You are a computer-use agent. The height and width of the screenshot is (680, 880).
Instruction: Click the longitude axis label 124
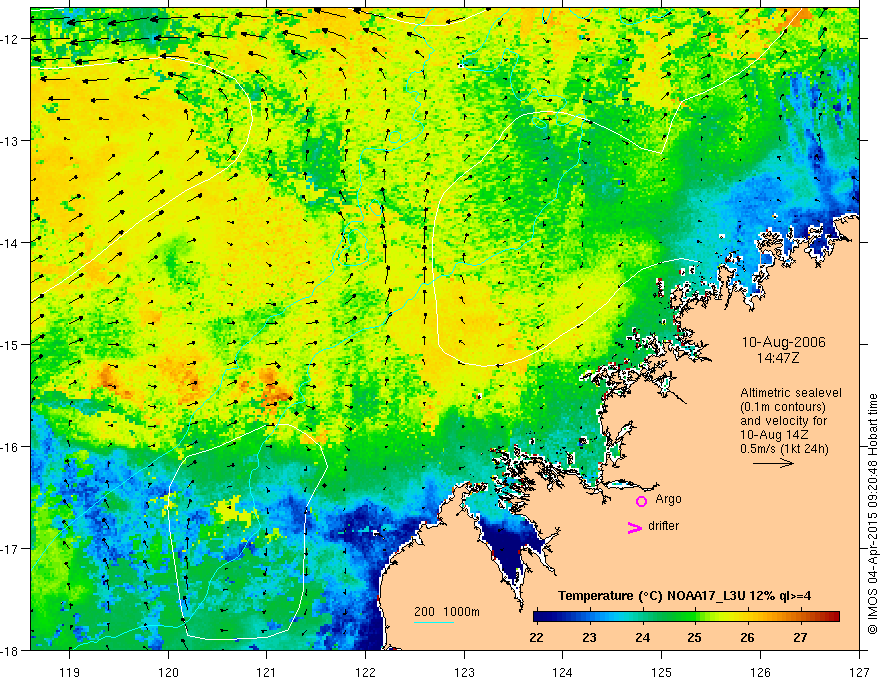(563, 672)
